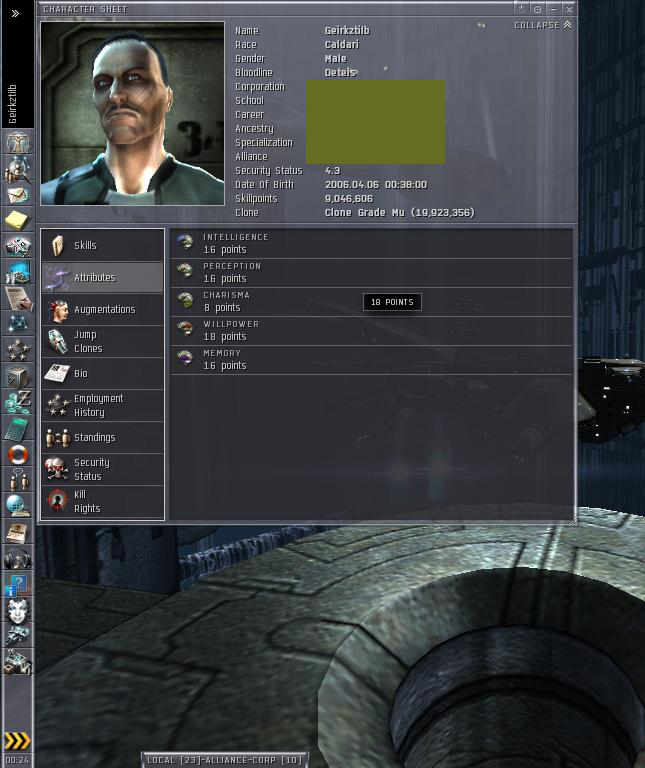Select the Intelligence '16 points' text
The image size is (645, 768).
coord(225,249)
